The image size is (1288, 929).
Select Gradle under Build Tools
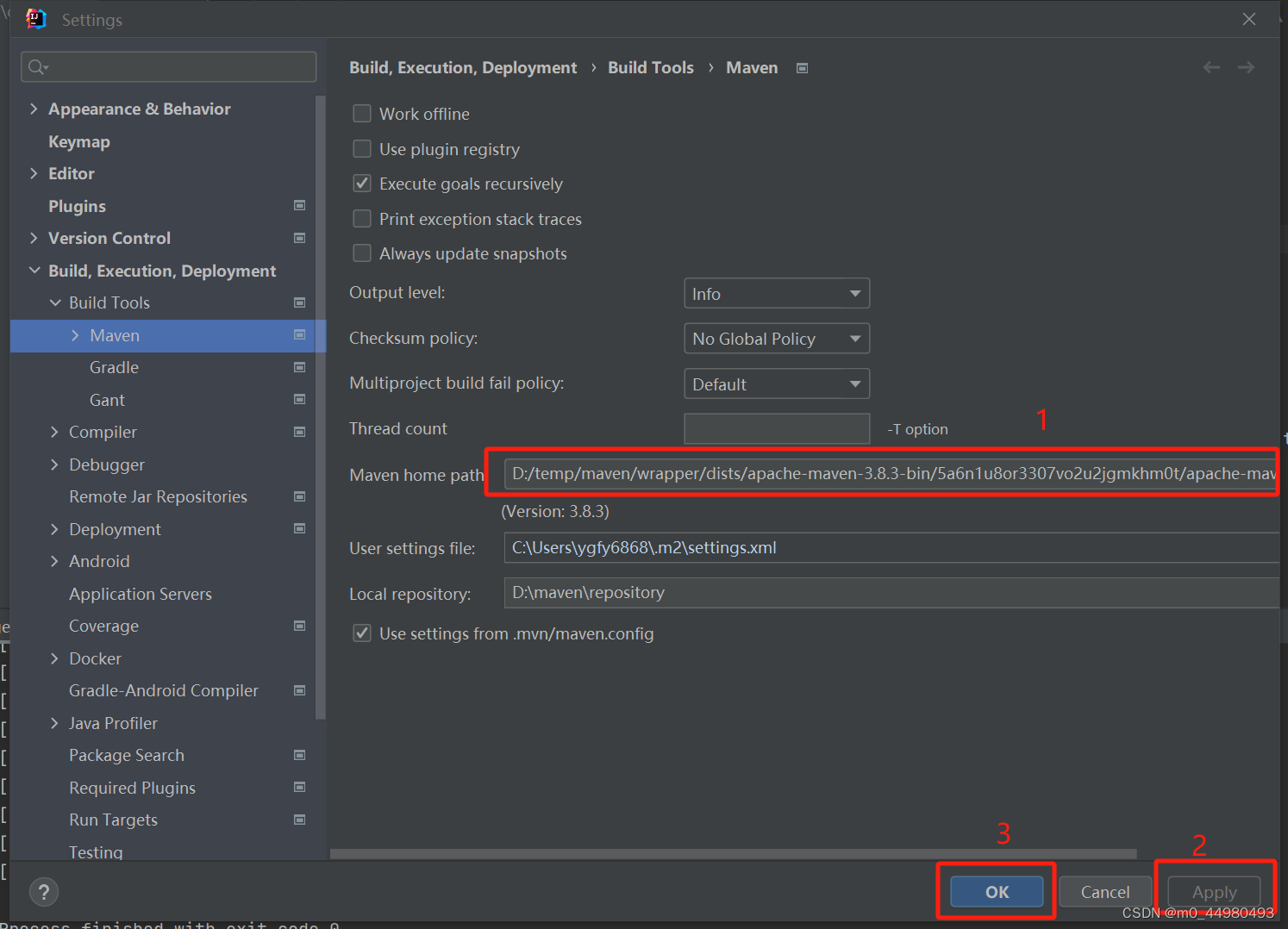(x=114, y=367)
